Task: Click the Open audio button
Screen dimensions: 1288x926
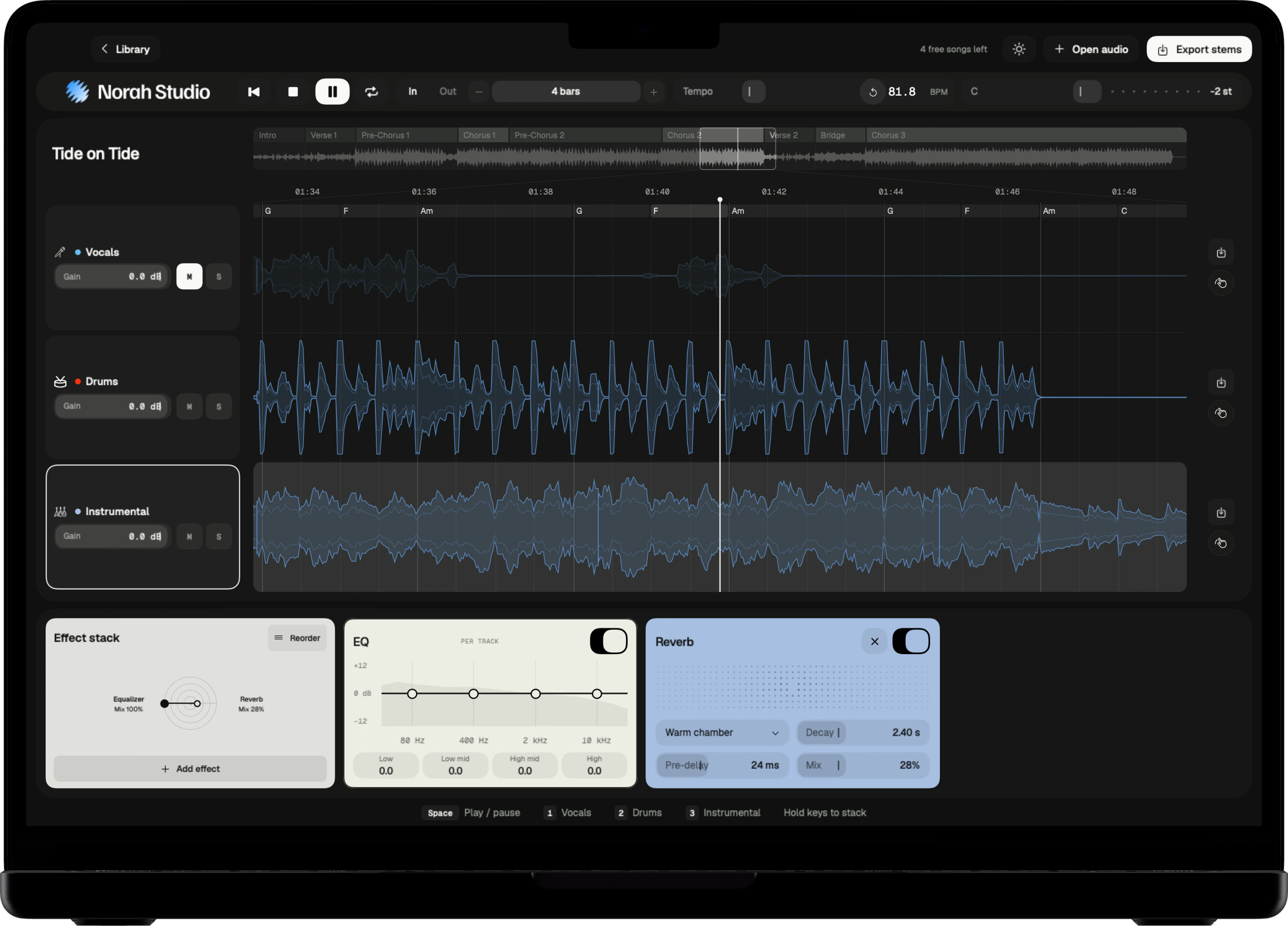Action: coord(1091,49)
